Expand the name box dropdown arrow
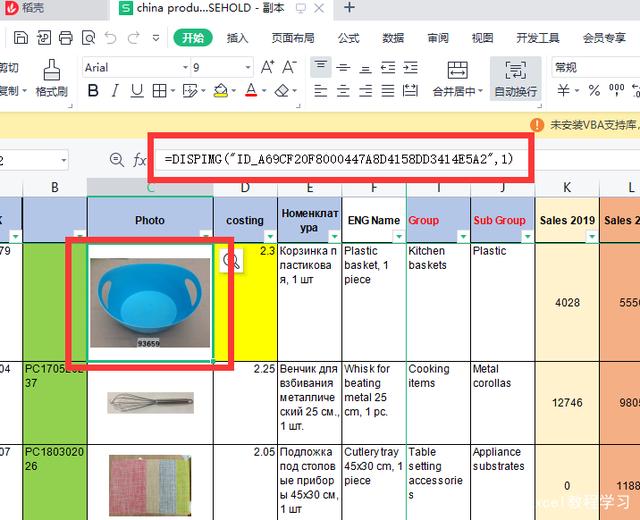Image resolution: width=640 pixels, height=520 pixels. pos(64,160)
